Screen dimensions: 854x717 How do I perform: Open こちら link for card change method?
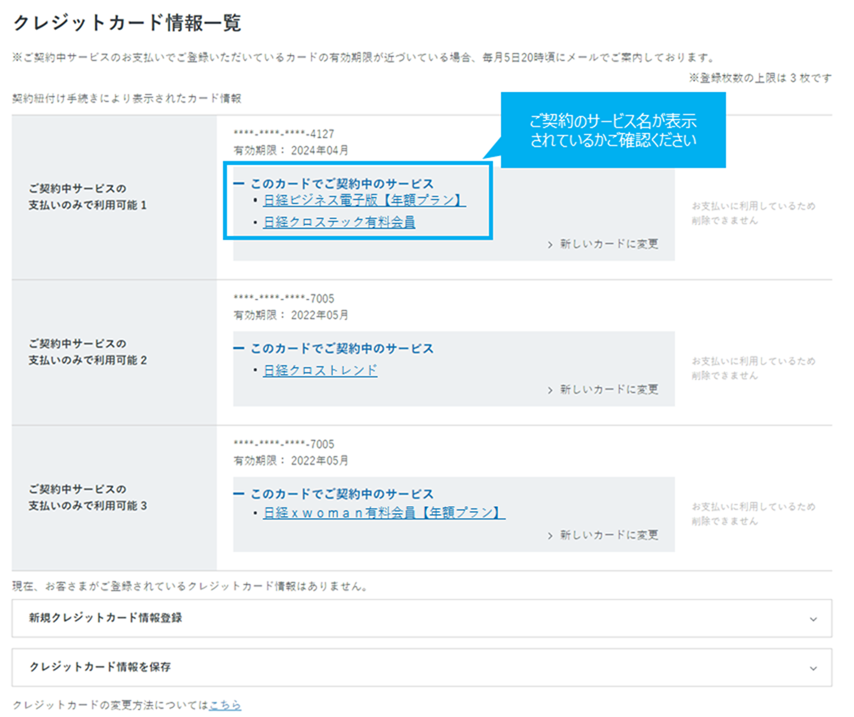[225, 705]
